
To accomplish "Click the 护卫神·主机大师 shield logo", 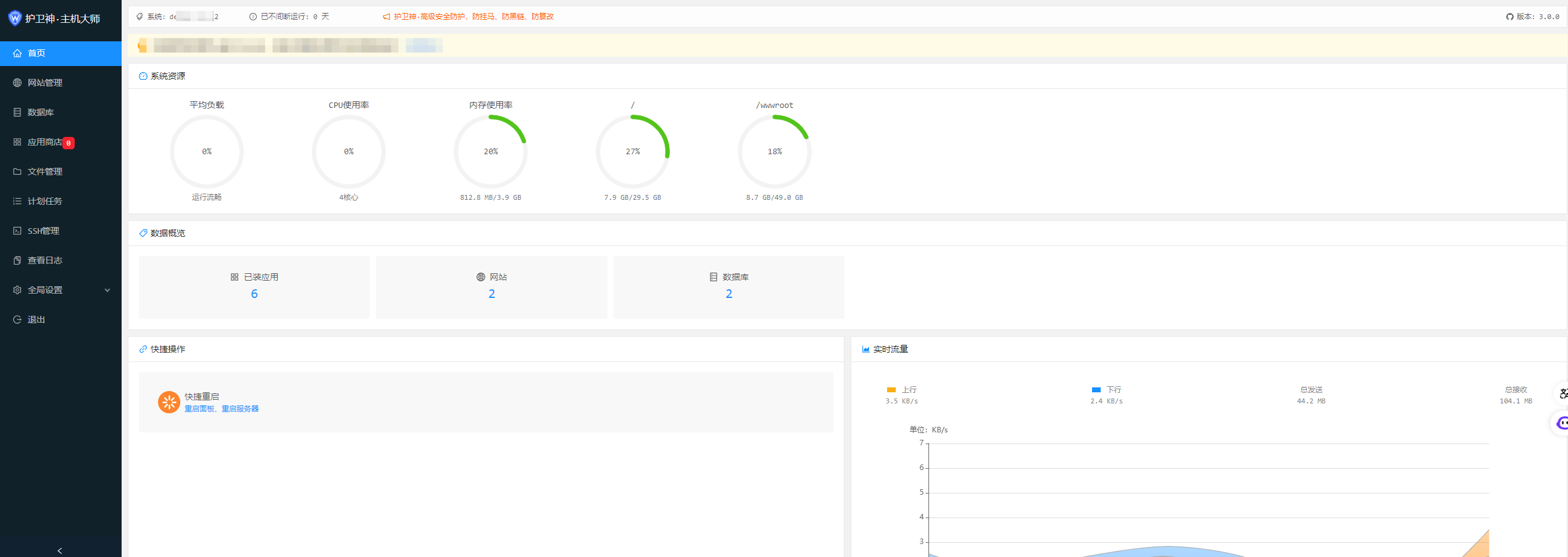I will coord(15,19).
